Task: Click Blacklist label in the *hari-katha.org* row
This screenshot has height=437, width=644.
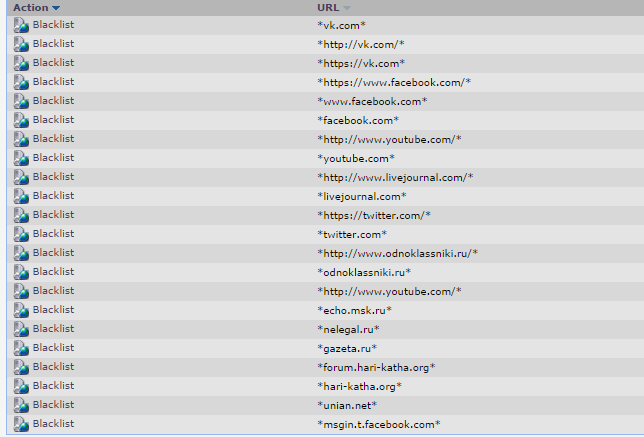Action: pos(53,386)
